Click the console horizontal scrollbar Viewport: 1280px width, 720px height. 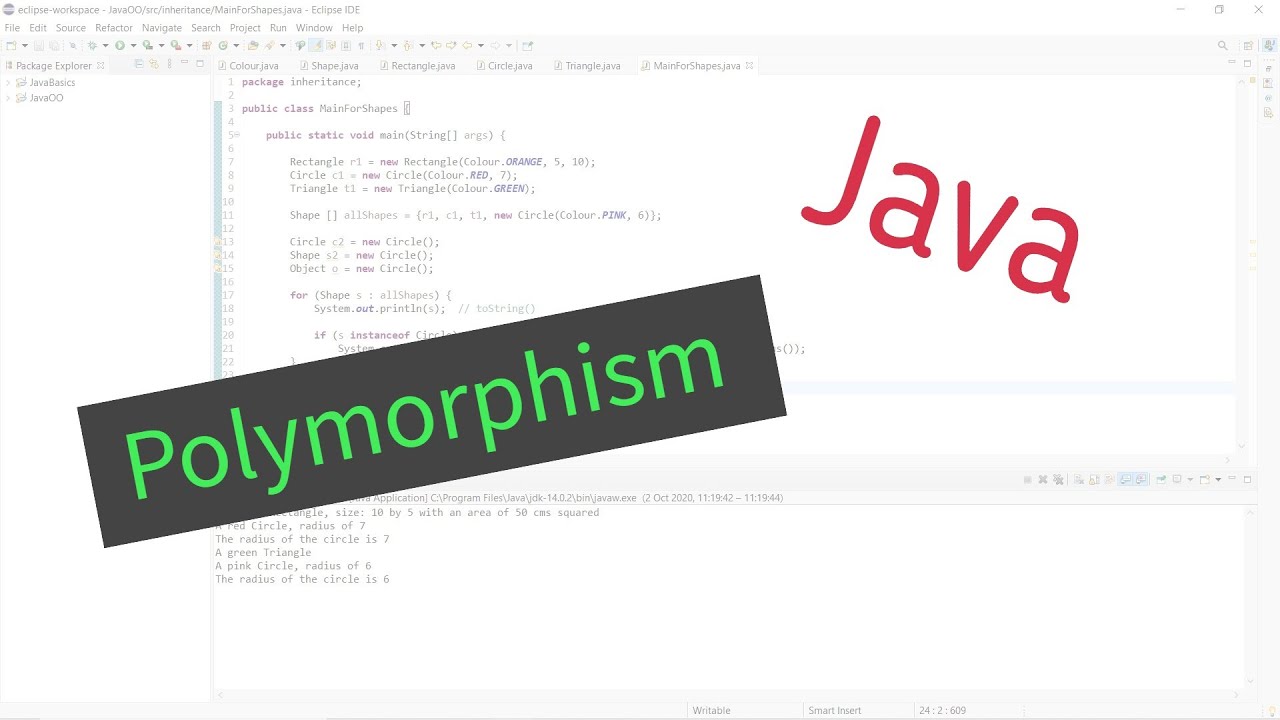[728, 694]
